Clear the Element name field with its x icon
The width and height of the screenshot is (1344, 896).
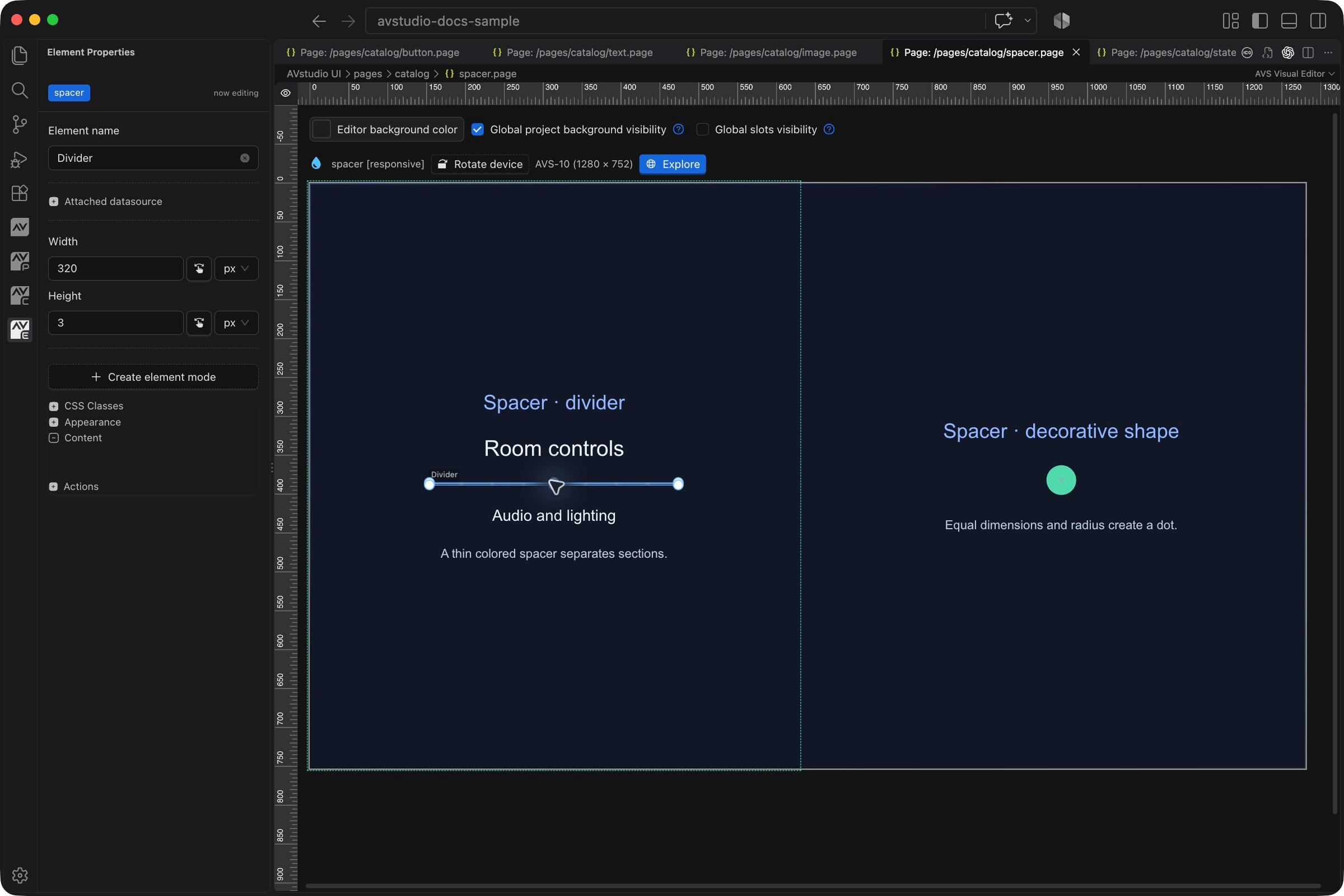click(245, 158)
